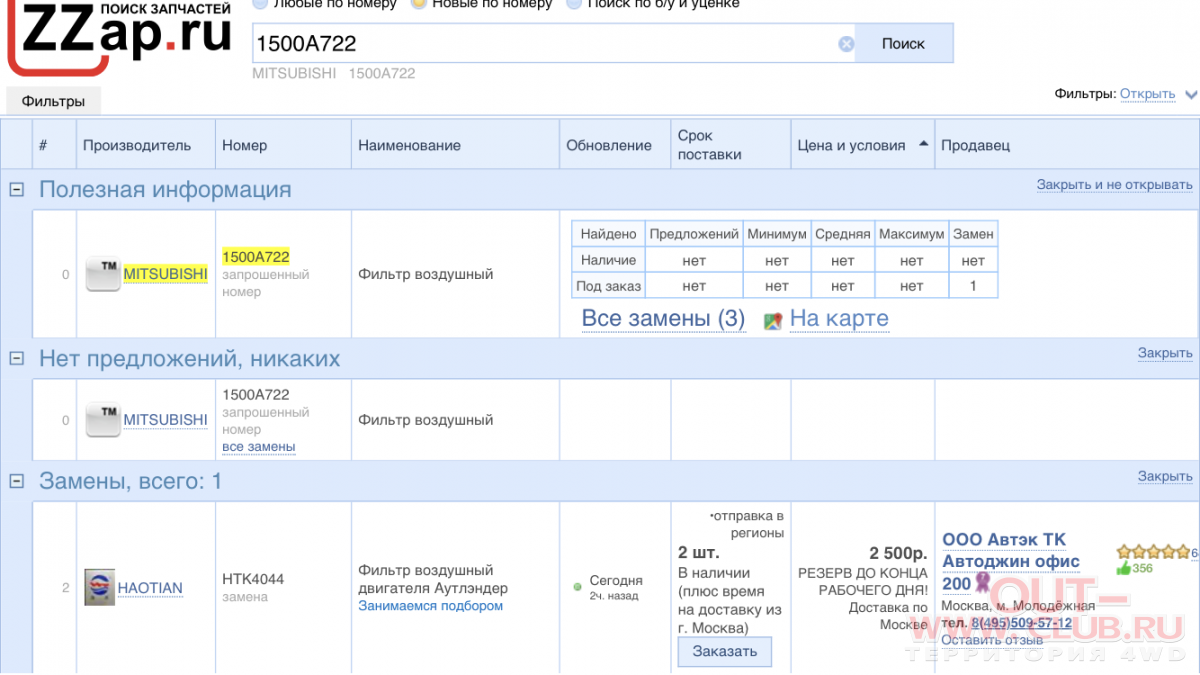
Task: Click the Заказать order button
Action: [724, 651]
